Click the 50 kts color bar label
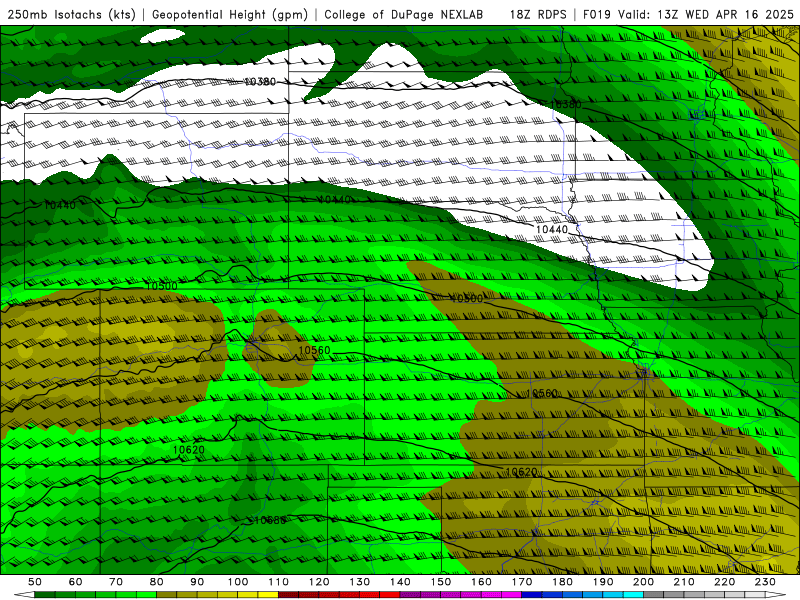The image size is (800, 600). [x=35, y=582]
